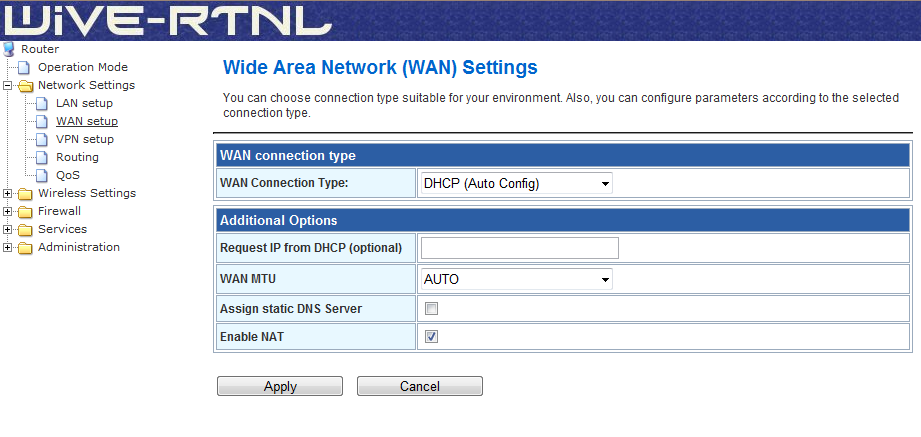Open WAN Connection Type dropdown
This screenshot has height=437, width=921.
517,183
